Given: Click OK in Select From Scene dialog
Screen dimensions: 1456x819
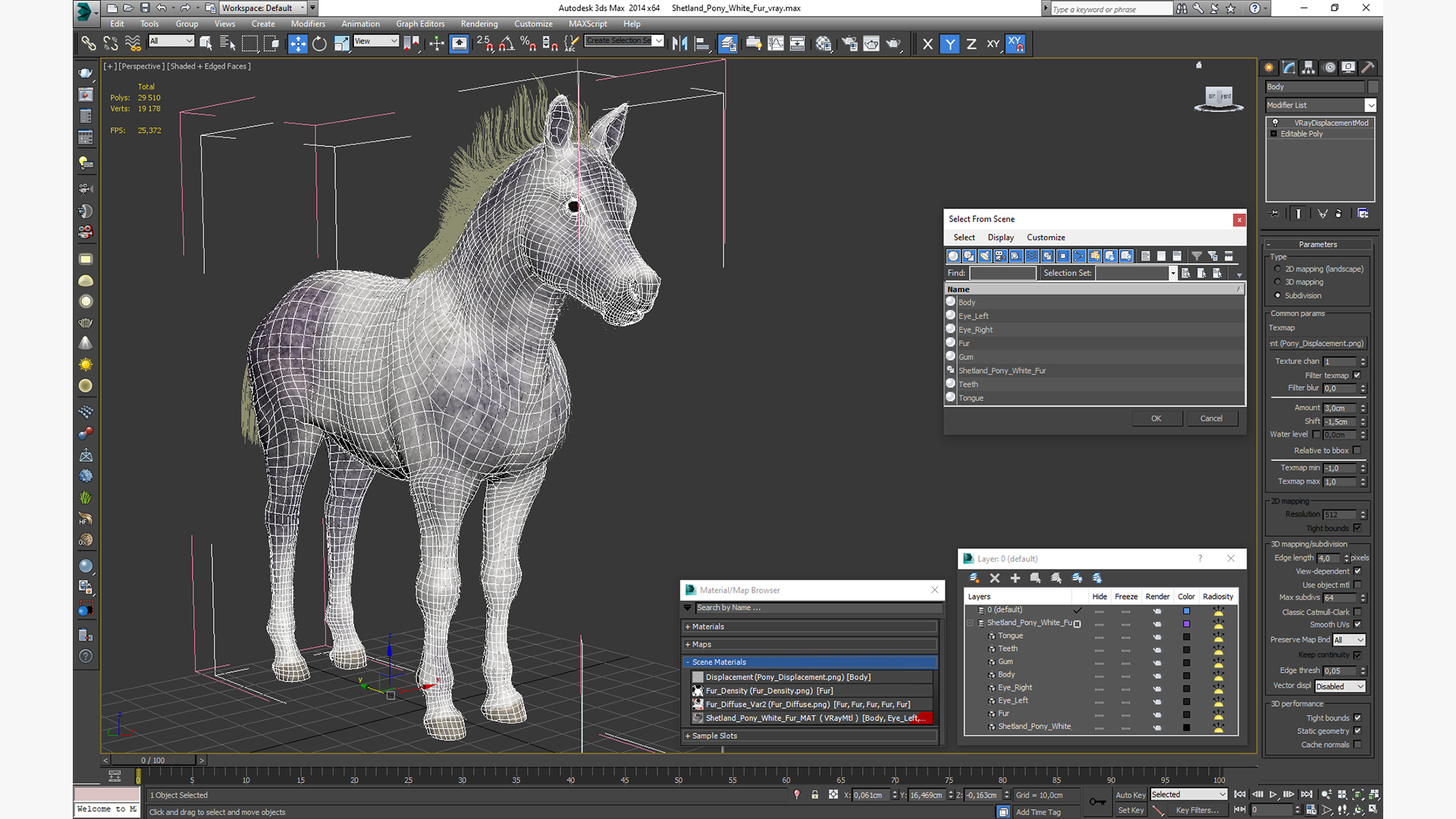Looking at the screenshot, I should [x=1156, y=419].
